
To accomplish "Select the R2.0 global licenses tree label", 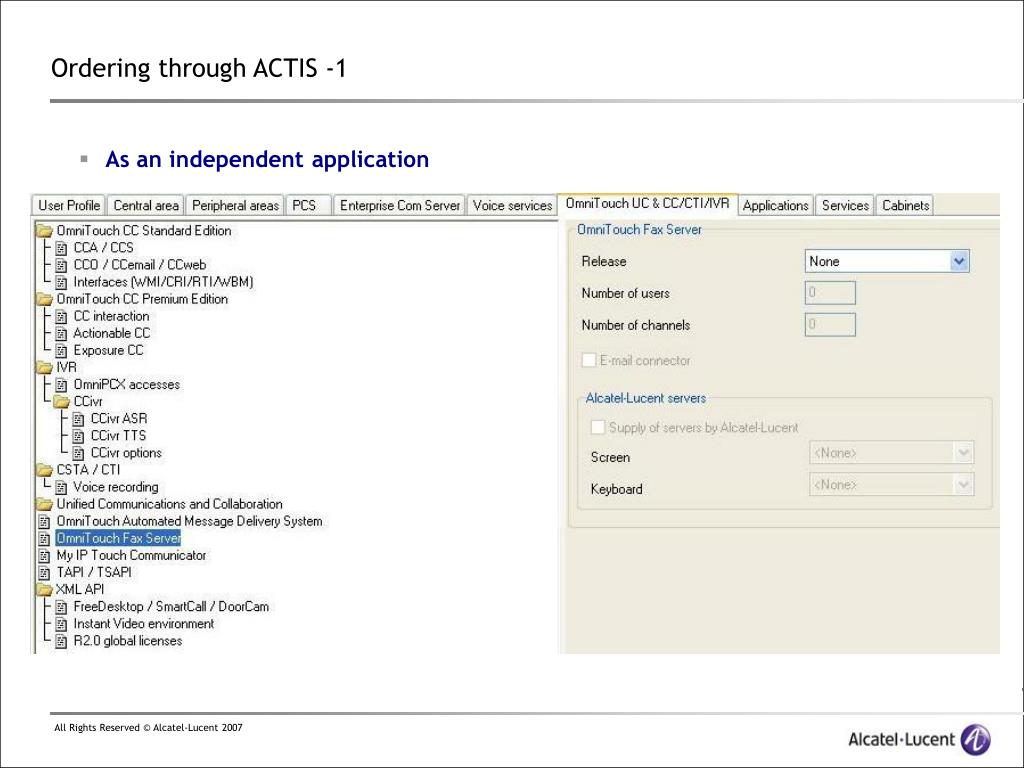I will click(127, 641).
